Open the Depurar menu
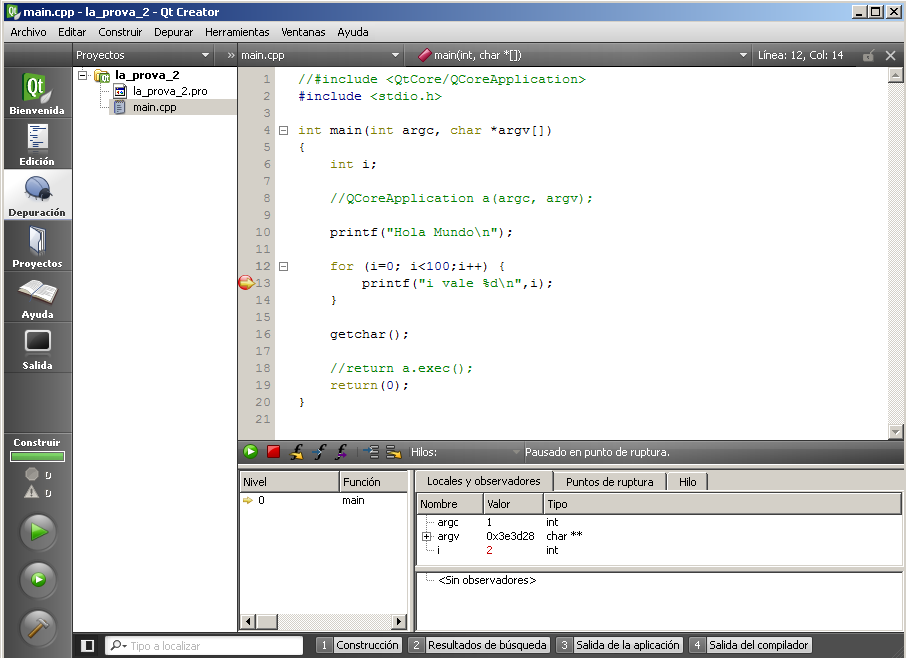The width and height of the screenshot is (906, 658). coord(173,32)
